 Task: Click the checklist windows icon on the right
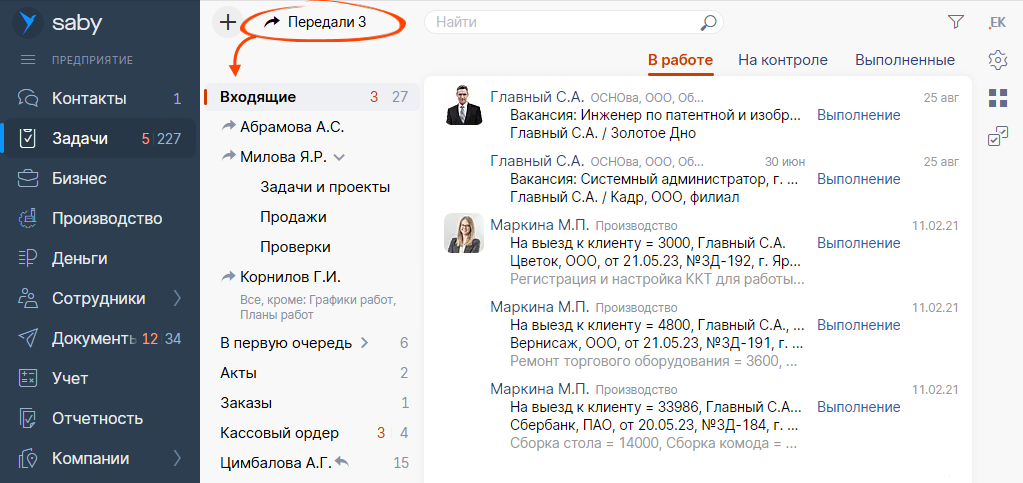[x=998, y=136]
